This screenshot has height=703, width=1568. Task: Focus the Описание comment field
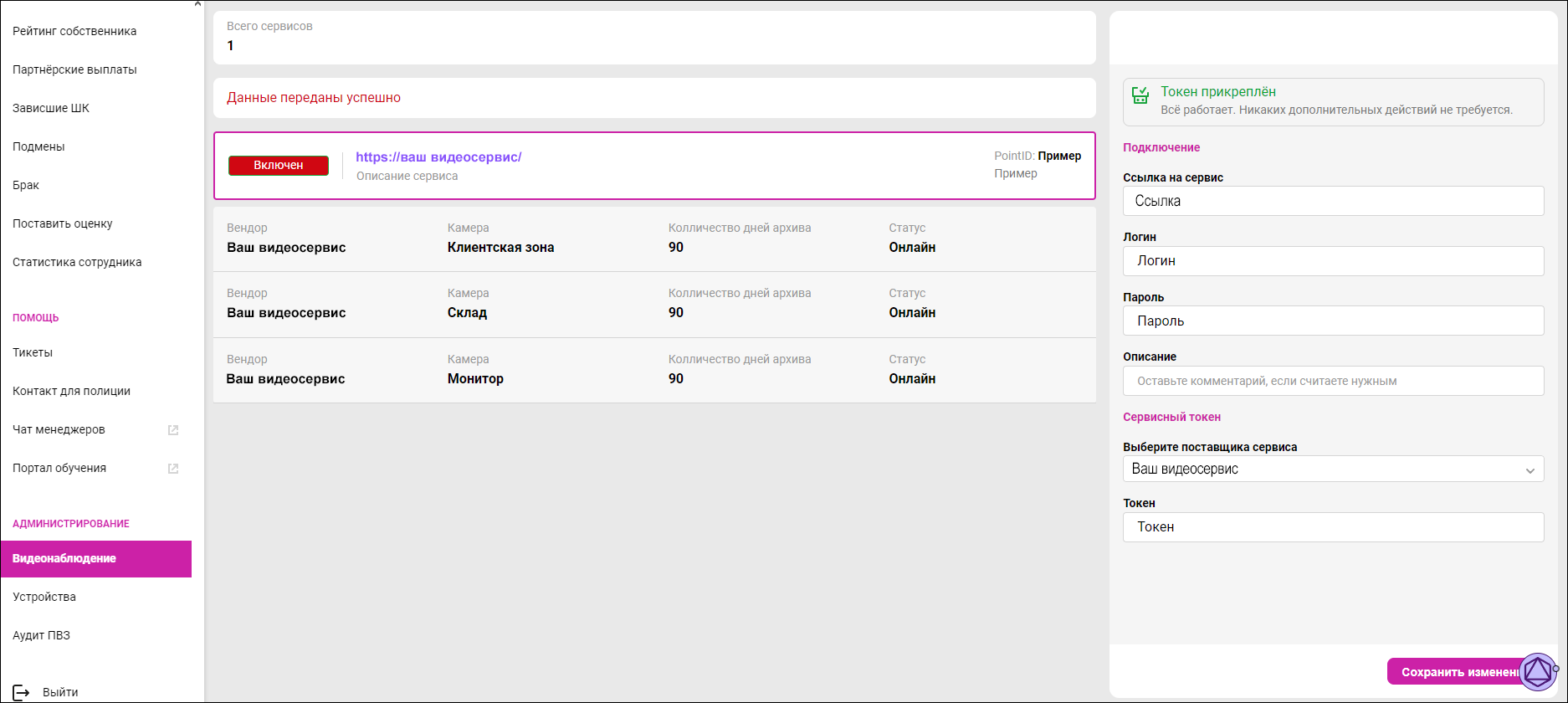(x=1333, y=381)
